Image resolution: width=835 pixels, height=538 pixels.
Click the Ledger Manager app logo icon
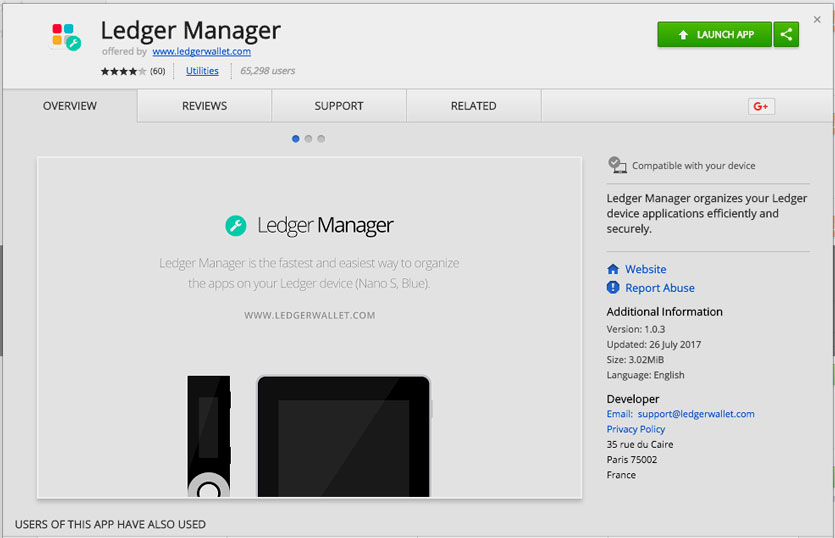click(66, 38)
